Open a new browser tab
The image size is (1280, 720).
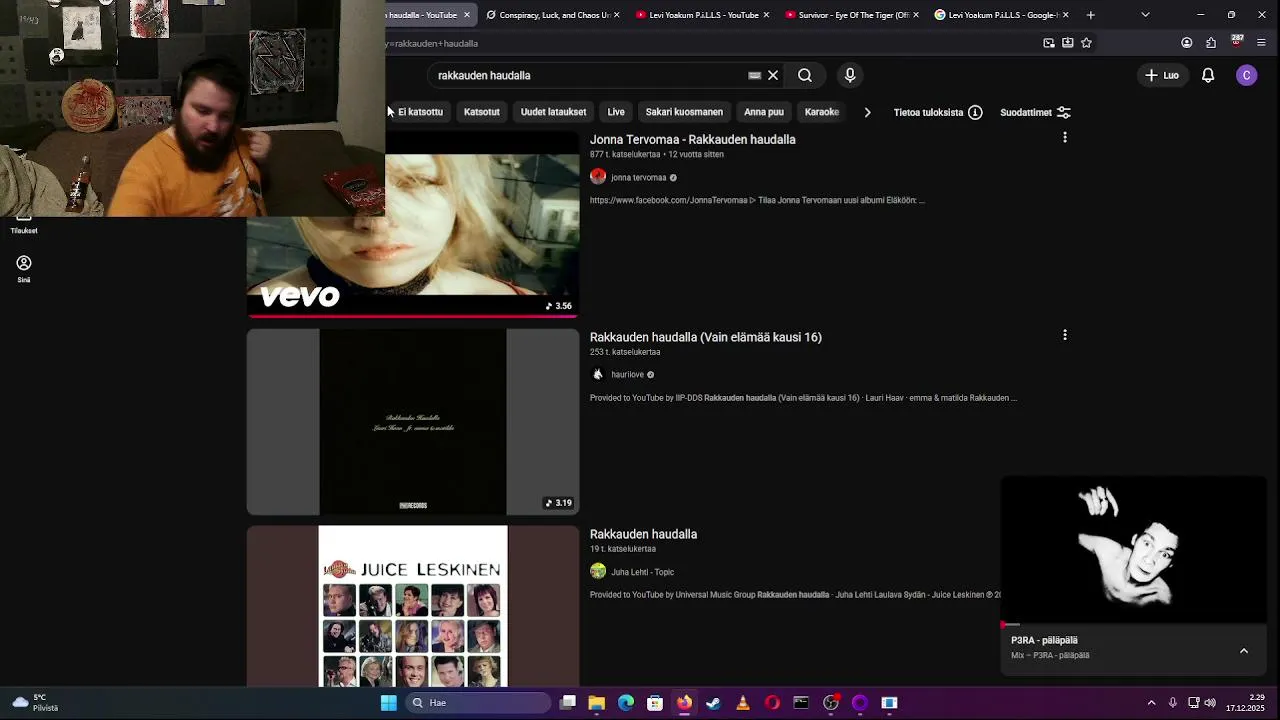(1090, 15)
